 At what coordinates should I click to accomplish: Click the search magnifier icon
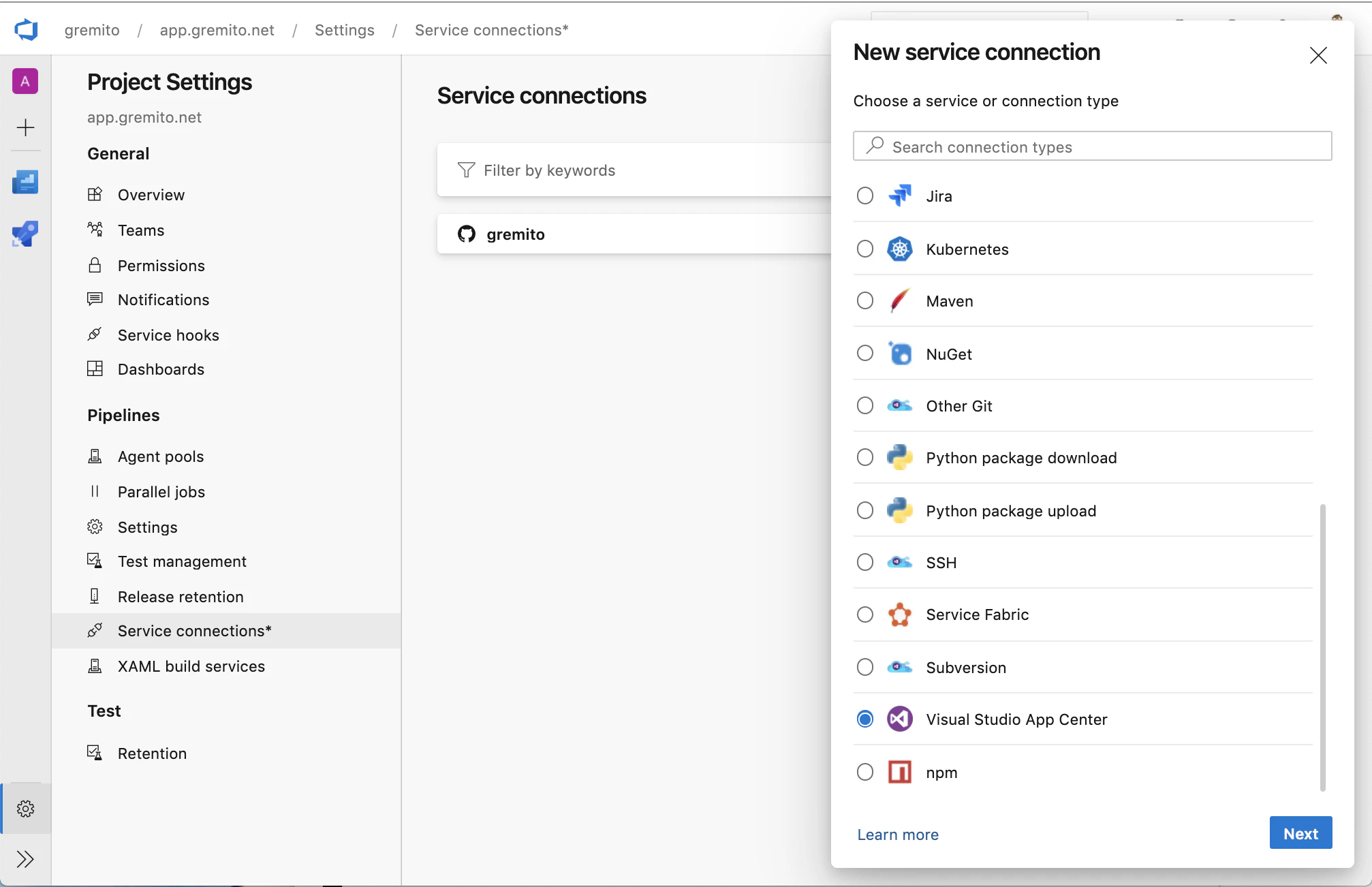click(x=875, y=146)
